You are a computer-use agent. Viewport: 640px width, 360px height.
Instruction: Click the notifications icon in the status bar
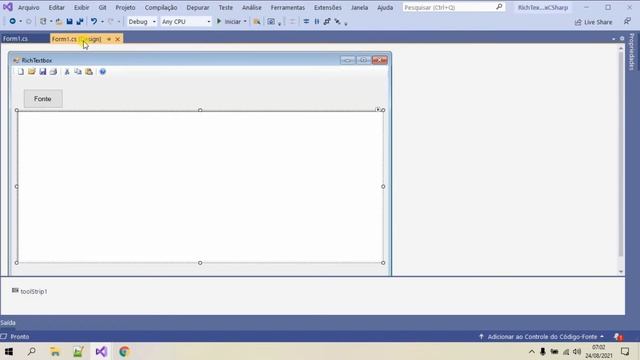point(618,337)
